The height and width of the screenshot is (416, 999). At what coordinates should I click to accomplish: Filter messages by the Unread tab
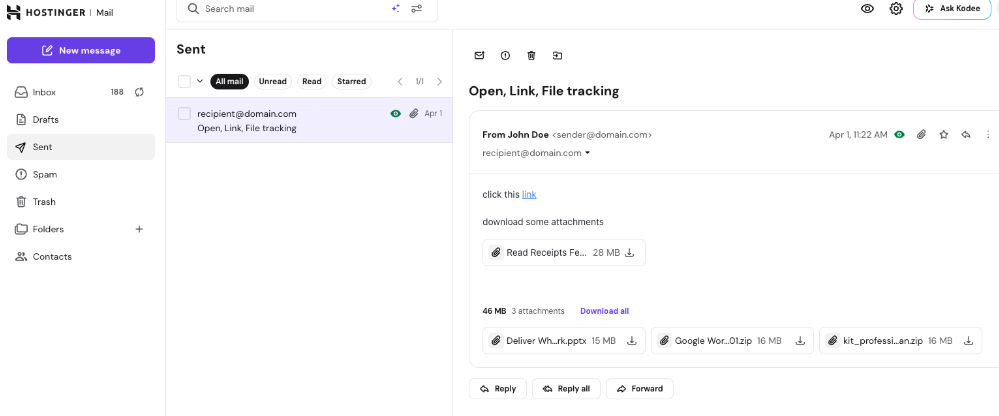[x=272, y=82]
